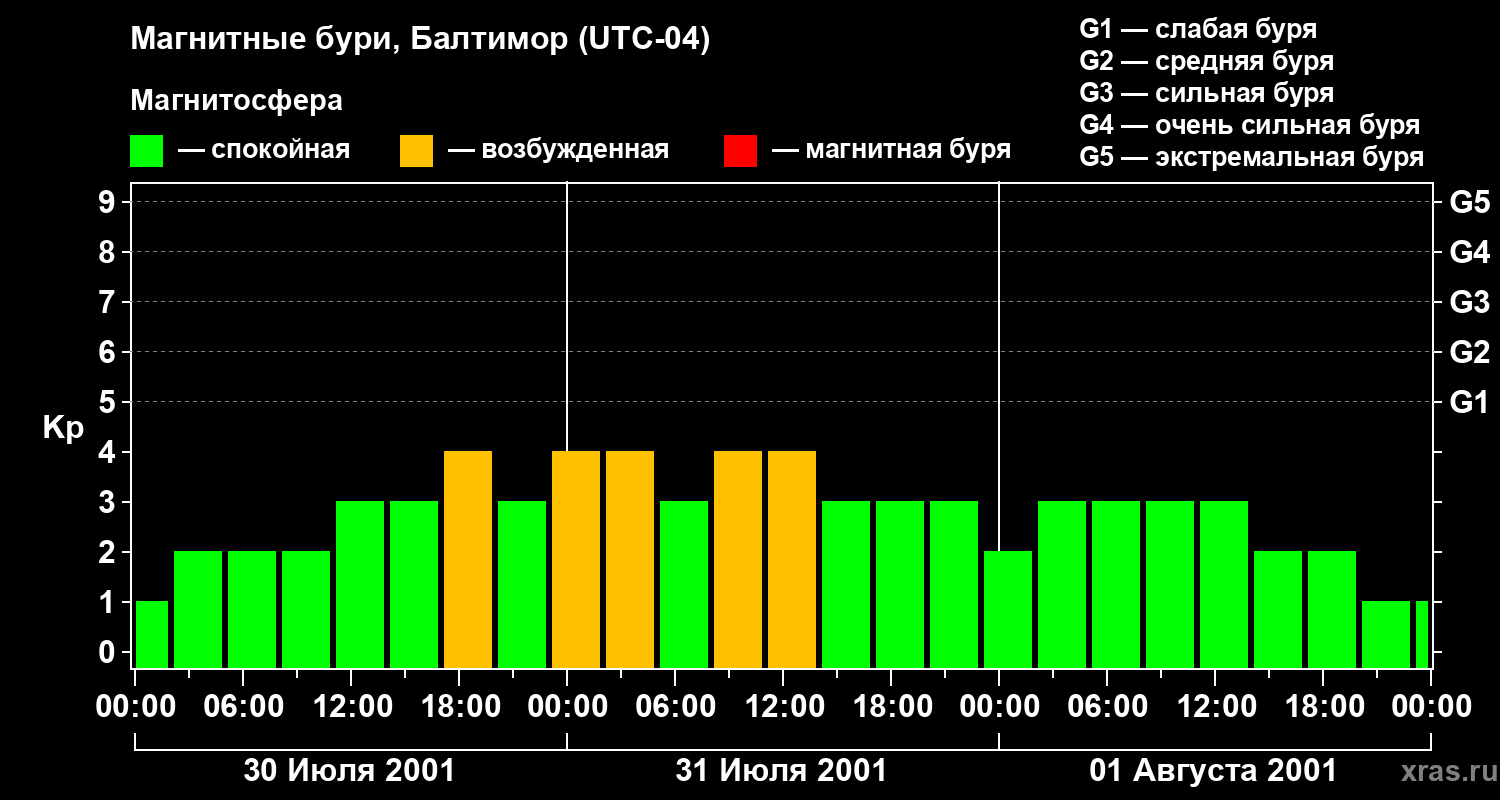
Task: Click the narrow last green bar at right edge
Action: [1421, 634]
